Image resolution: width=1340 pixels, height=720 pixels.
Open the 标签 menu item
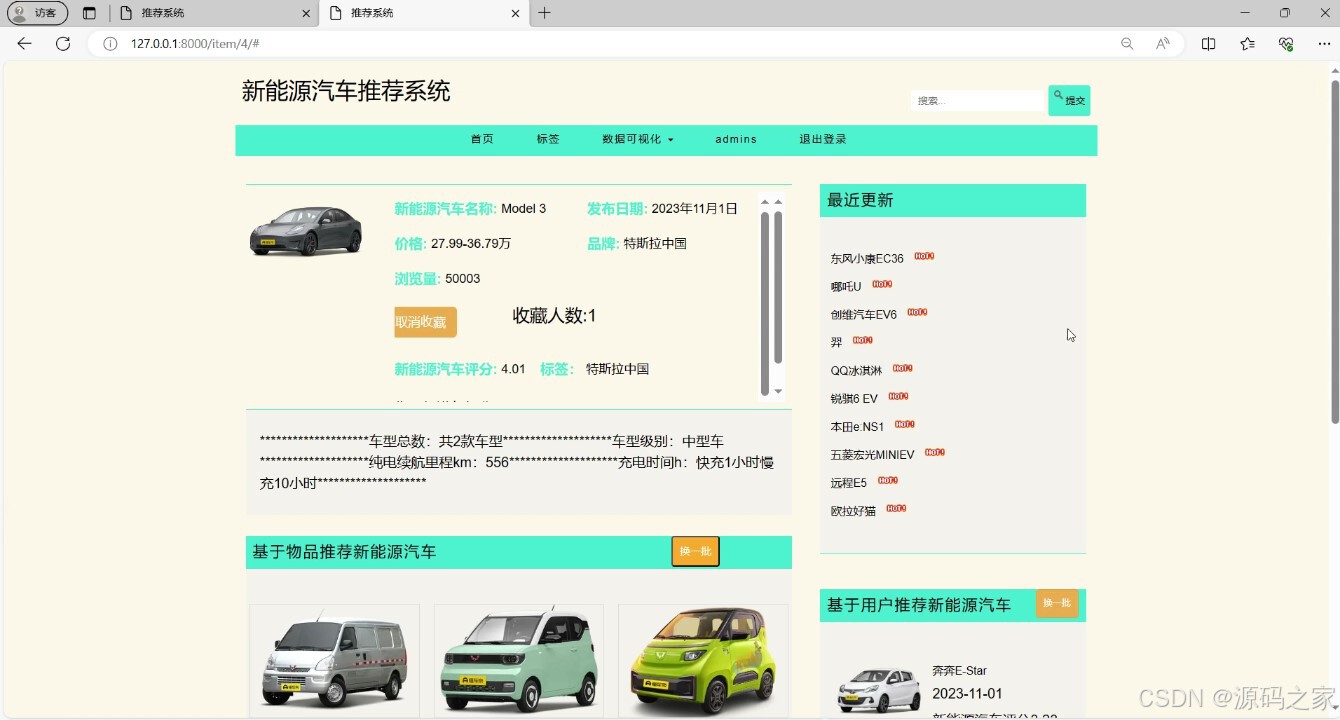tap(548, 139)
